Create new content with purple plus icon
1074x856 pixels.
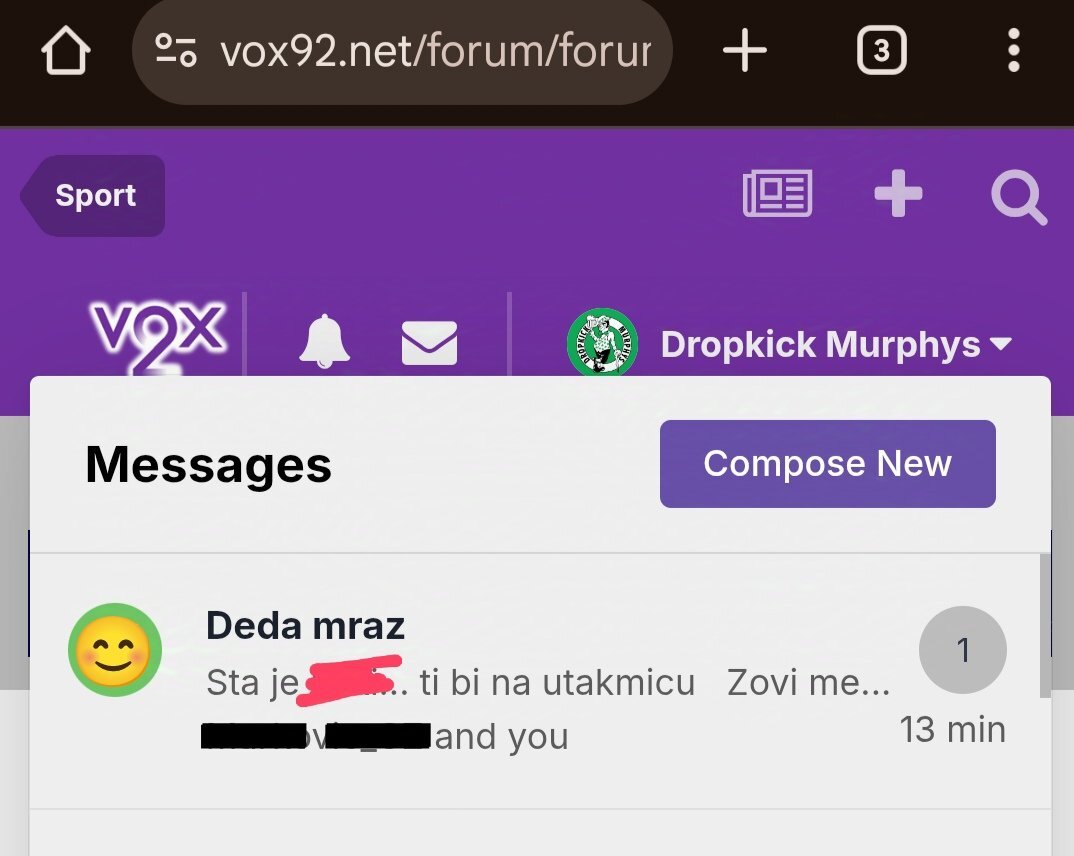[898, 194]
